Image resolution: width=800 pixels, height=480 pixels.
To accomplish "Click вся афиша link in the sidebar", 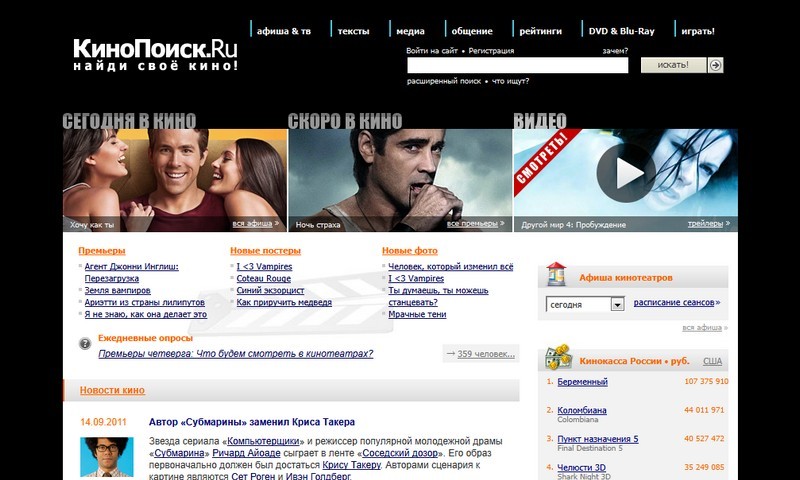I will [x=702, y=327].
